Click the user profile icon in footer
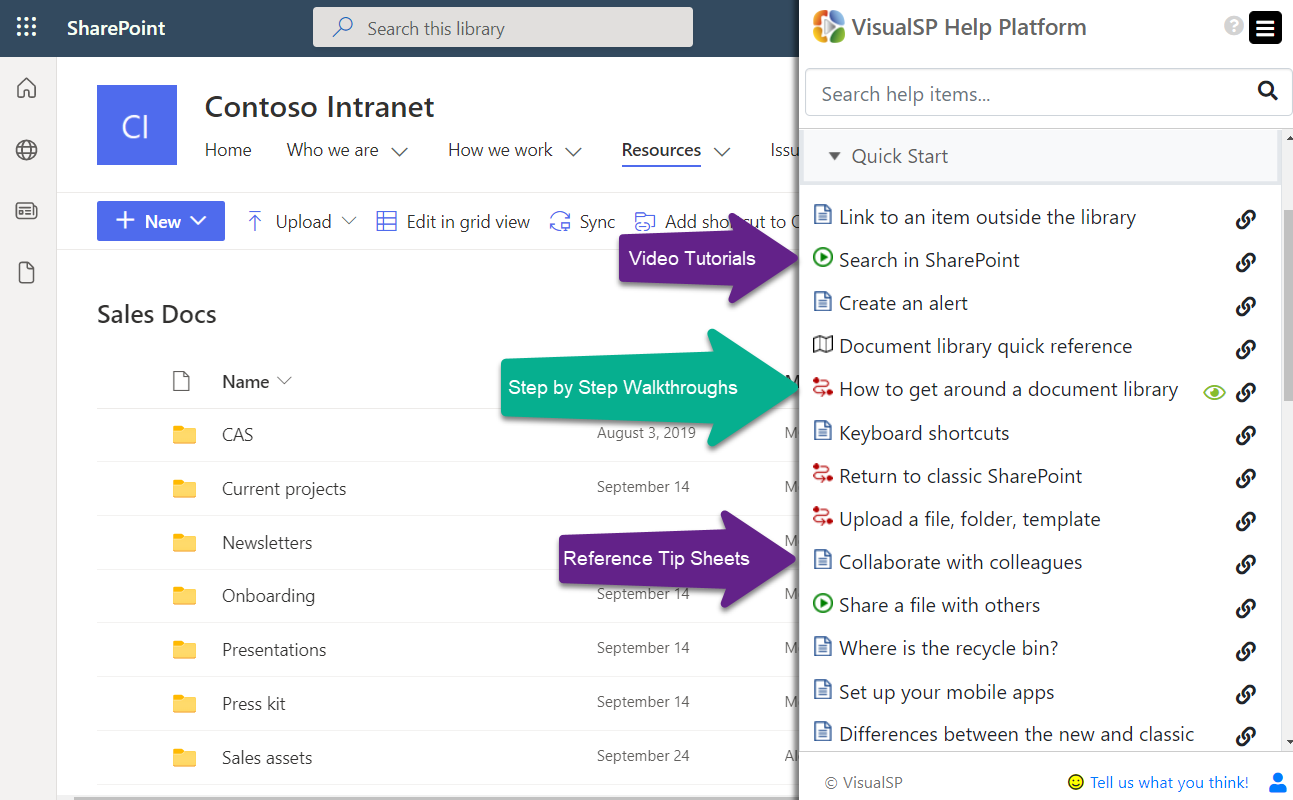 pyautogui.click(x=1277, y=782)
